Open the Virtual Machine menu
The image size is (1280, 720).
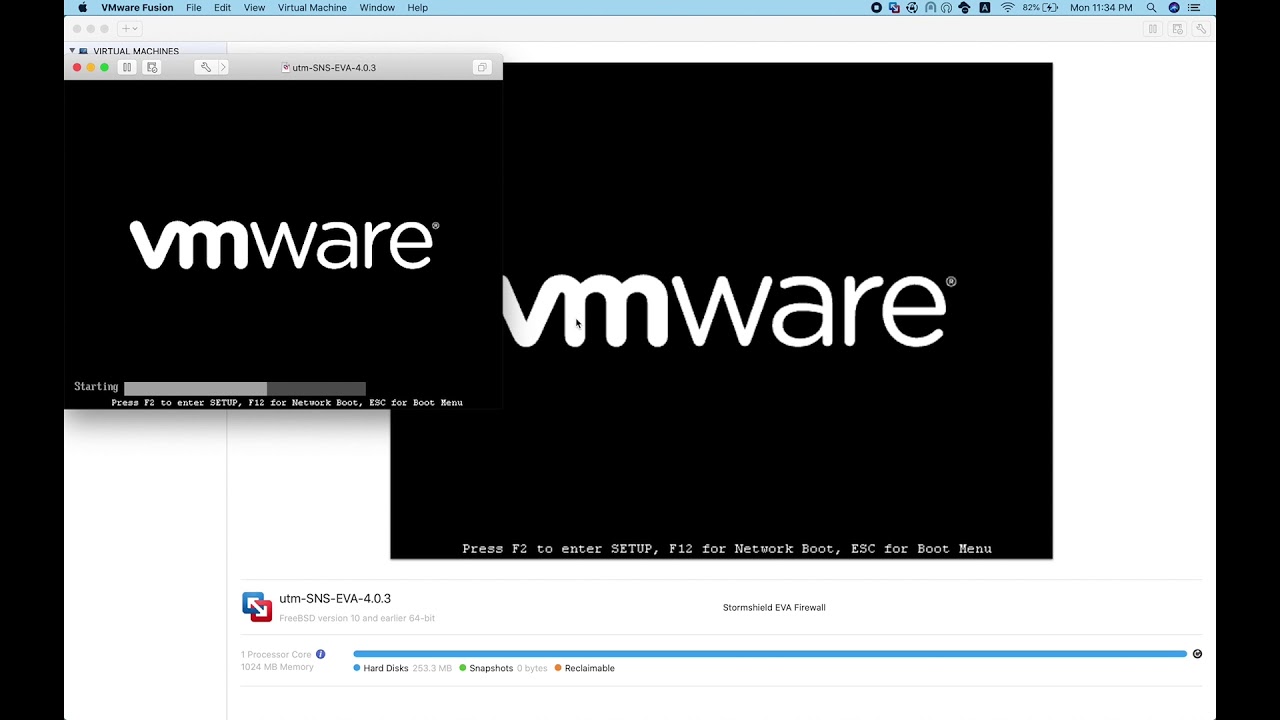(313, 8)
